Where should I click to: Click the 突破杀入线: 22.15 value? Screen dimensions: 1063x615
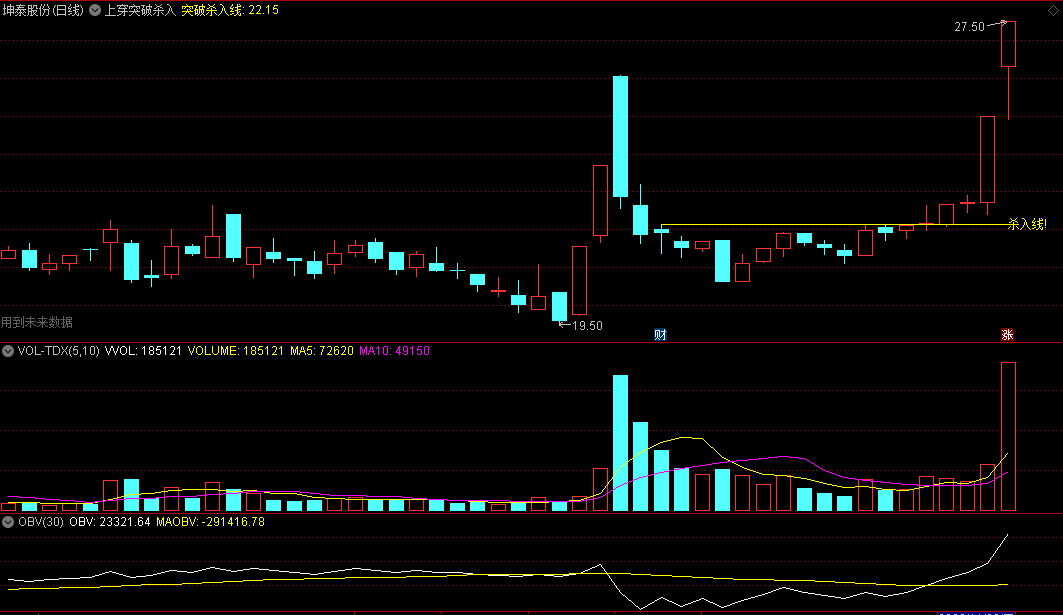pos(230,10)
